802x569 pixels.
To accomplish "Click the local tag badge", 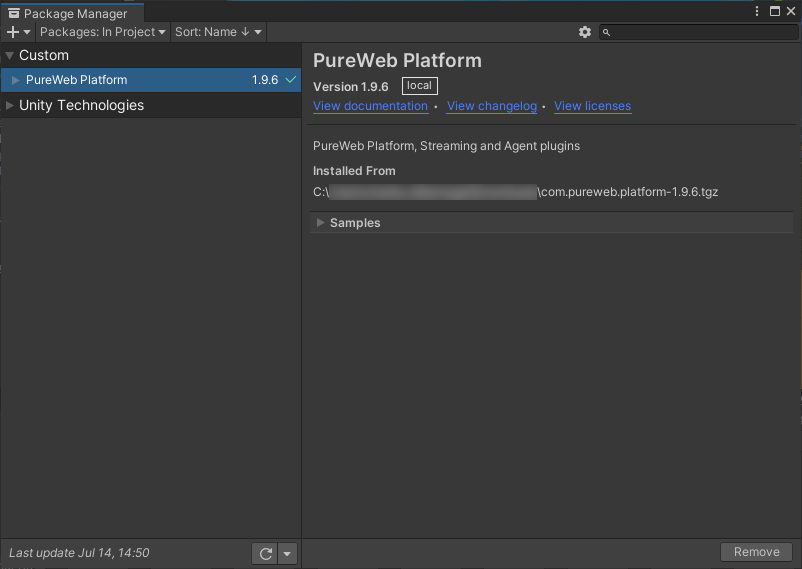I will [419, 85].
